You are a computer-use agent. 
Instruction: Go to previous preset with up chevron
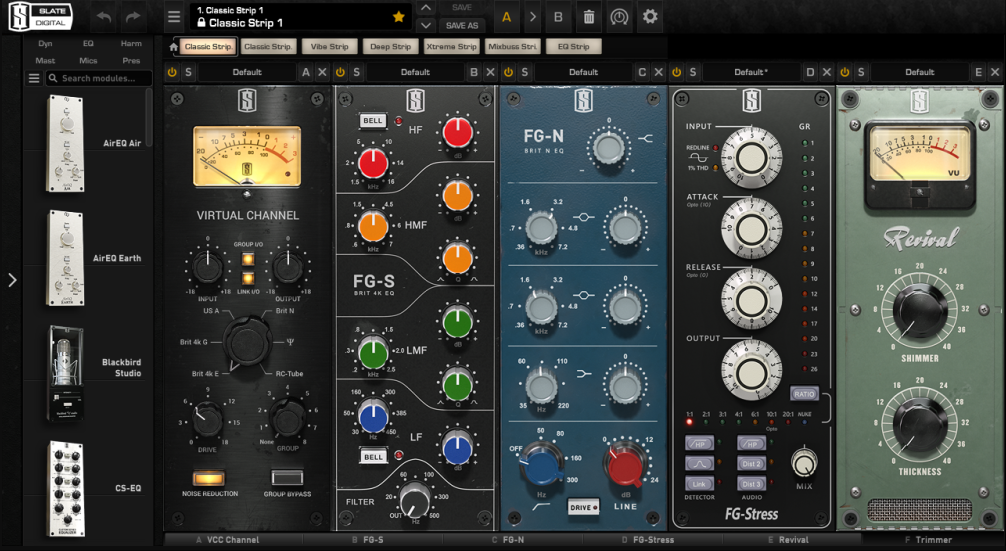pos(425,8)
